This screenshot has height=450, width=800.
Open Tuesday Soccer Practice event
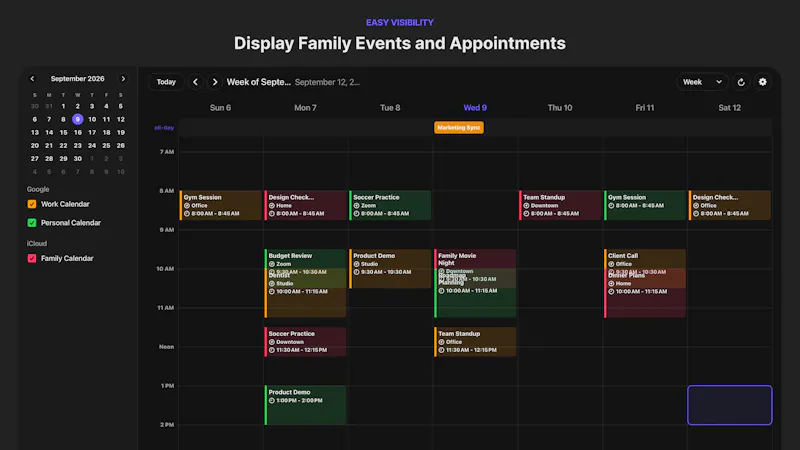[x=390, y=205]
